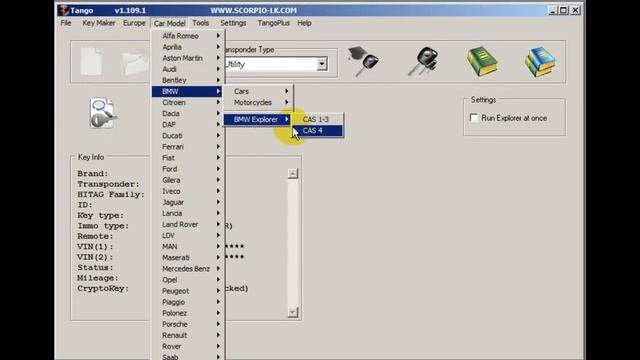This screenshot has height=360, width=640.
Task: Expand LDV in car list
Action: coord(188,236)
